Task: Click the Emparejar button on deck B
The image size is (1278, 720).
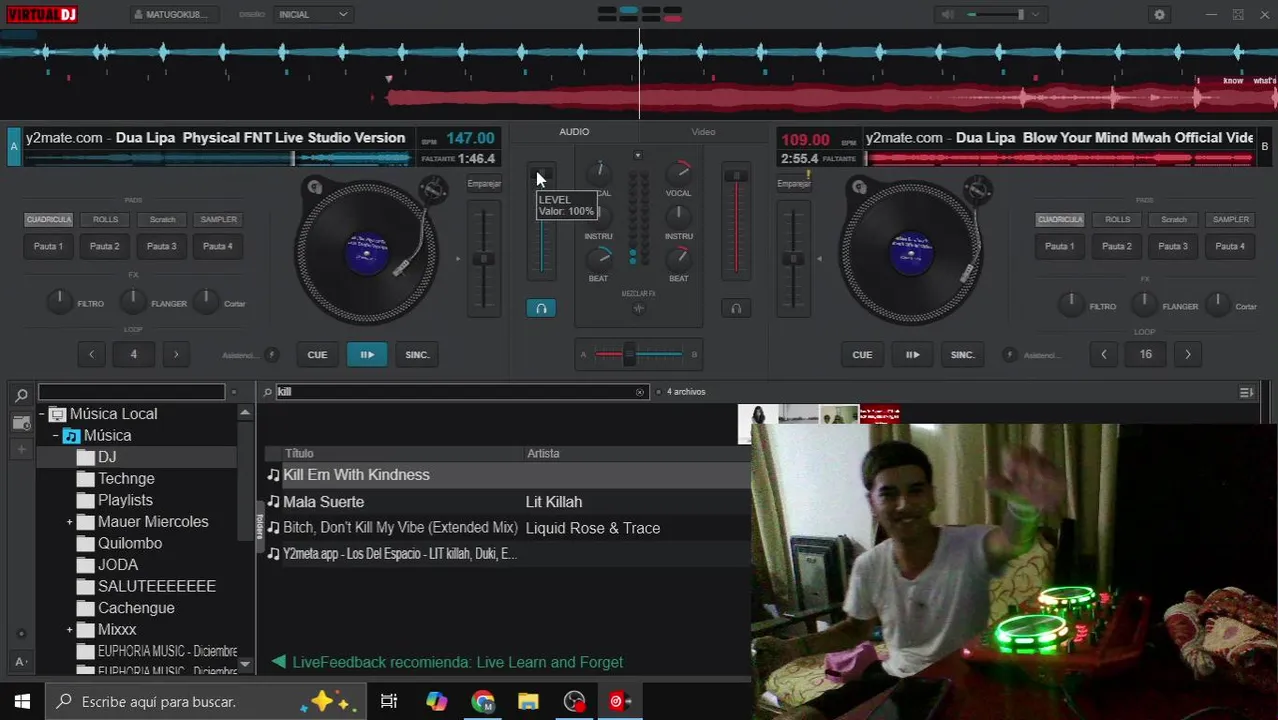Action: tap(794, 184)
